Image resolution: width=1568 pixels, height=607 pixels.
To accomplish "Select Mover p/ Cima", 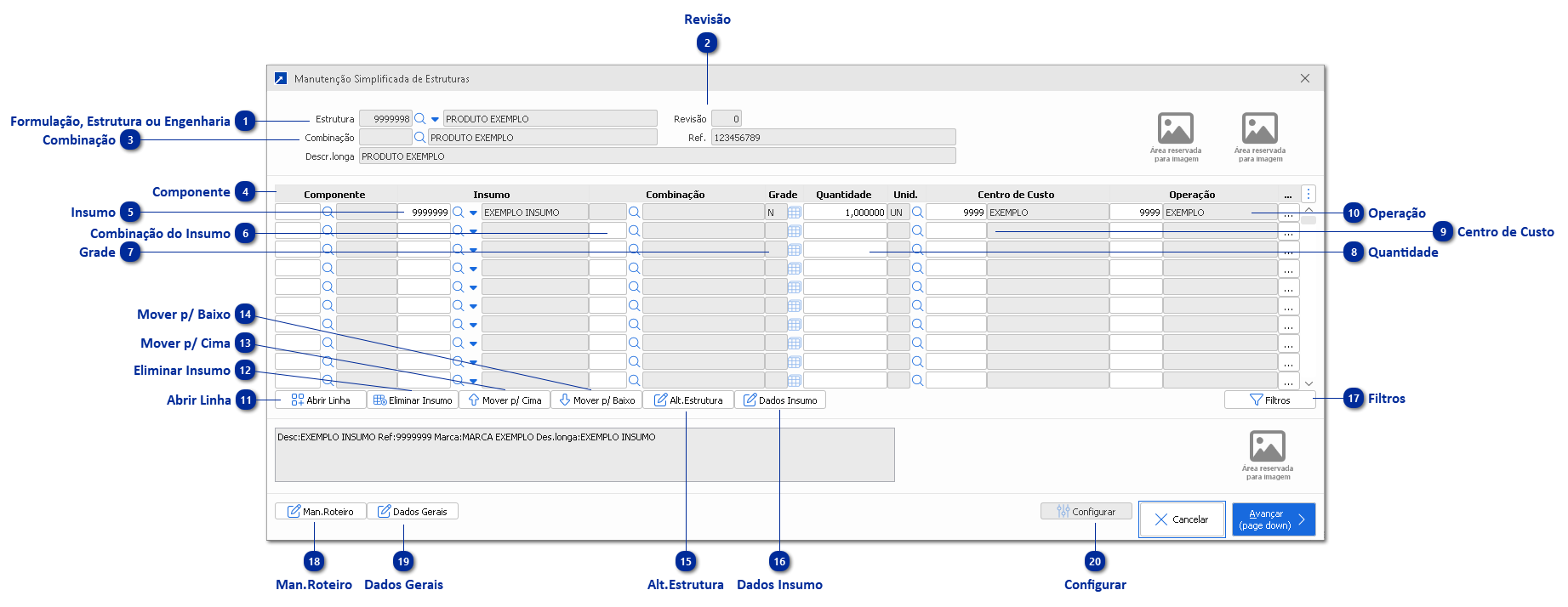I will [x=505, y=400].
